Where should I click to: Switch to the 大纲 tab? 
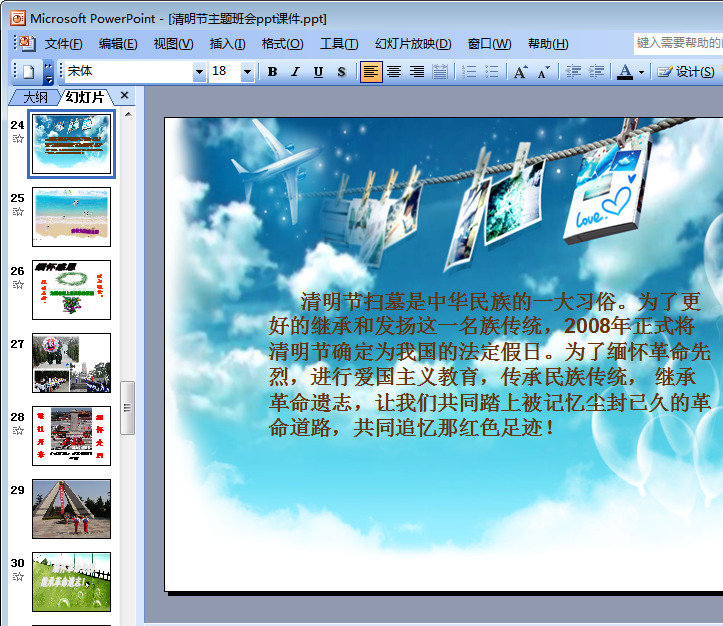pyautogui.click(x=34, y=96)
